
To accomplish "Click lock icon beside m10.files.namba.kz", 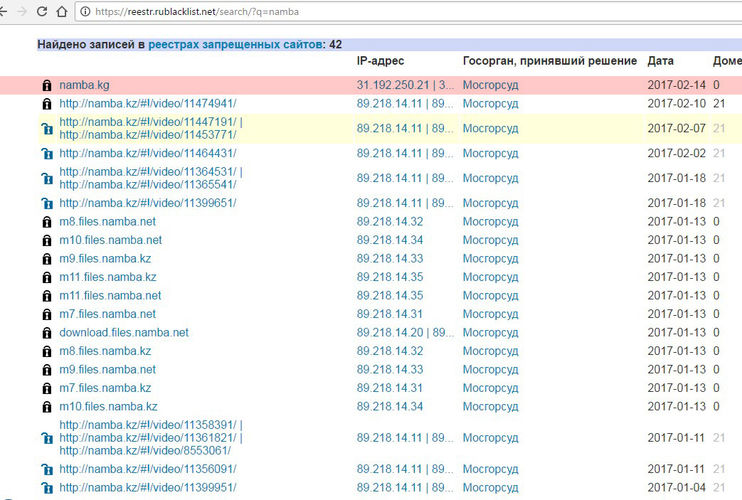I will [46, 407].
